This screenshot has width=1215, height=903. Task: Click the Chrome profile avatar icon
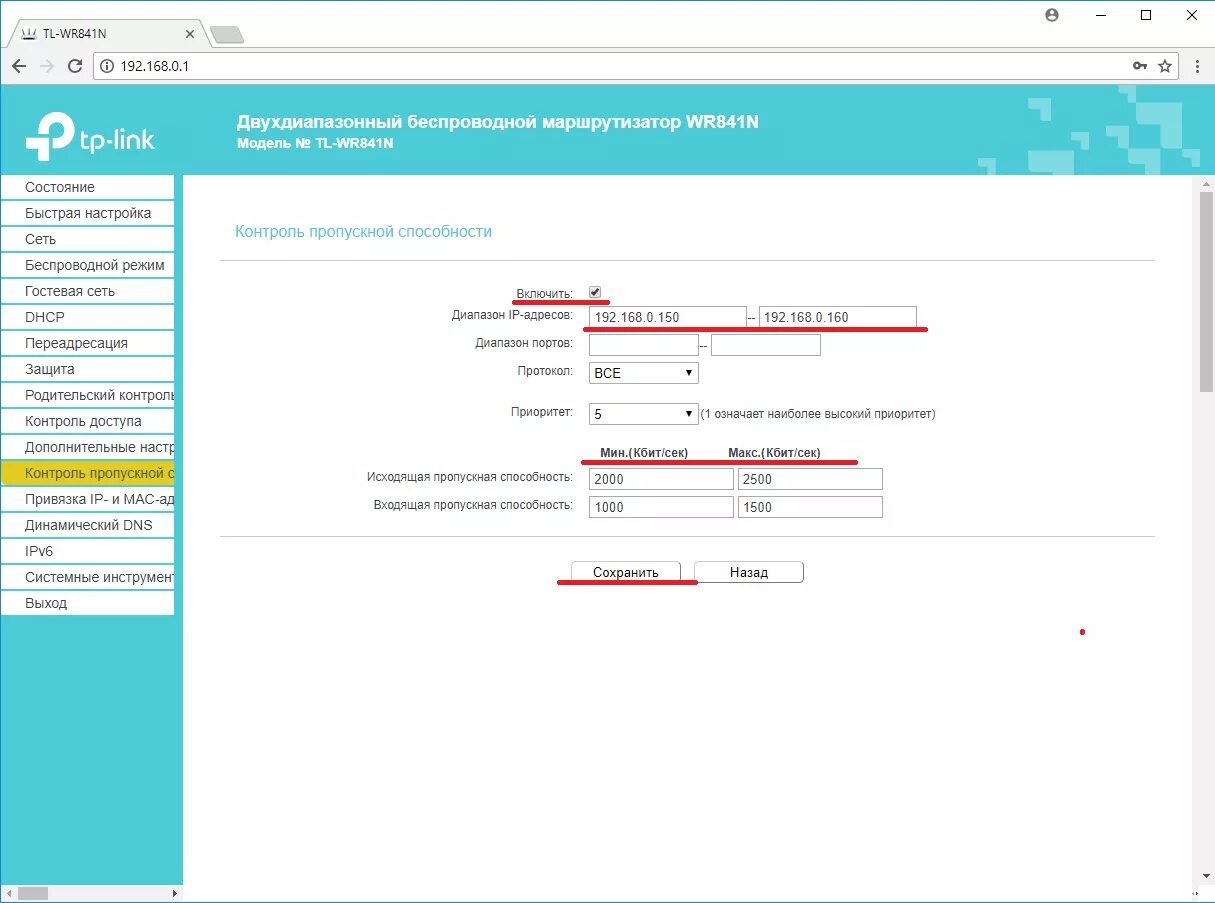click(x=1051, y=15)
